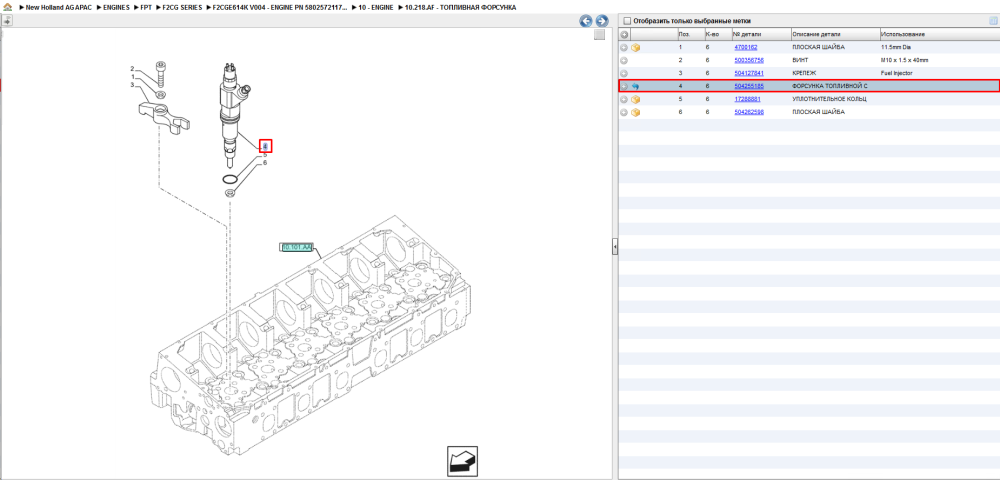1000x480 pixels.
Task: Select the 'ВИНТ' description cell
Action: (x=800, y=61)
